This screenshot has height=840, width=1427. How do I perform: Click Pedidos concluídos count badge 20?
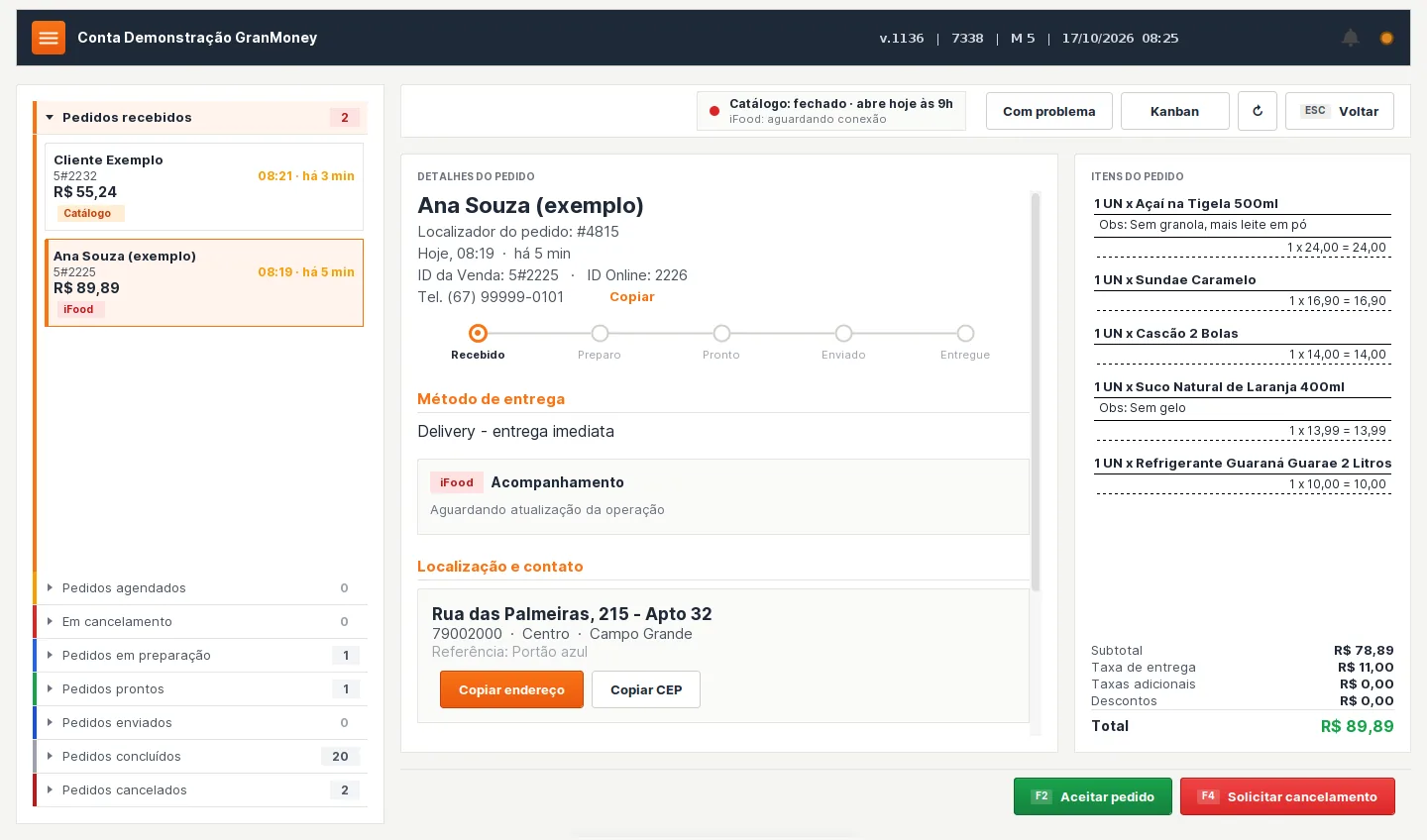point(340,756)
